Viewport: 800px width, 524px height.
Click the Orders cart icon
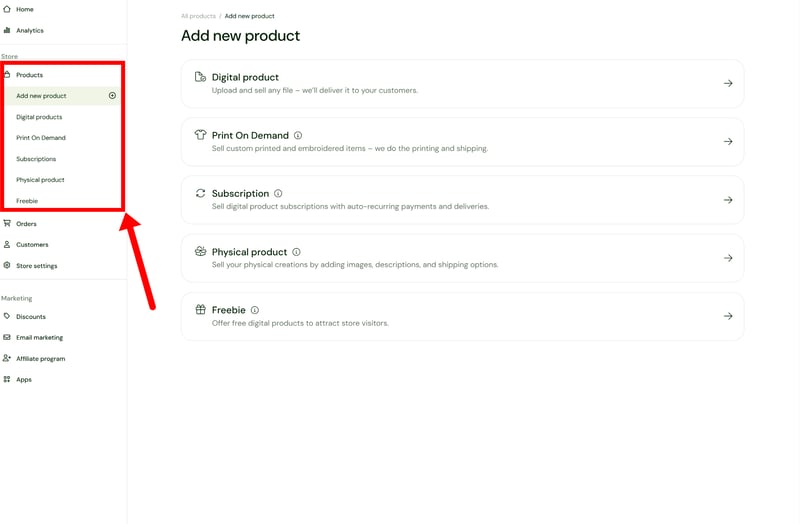coord(7,223)
